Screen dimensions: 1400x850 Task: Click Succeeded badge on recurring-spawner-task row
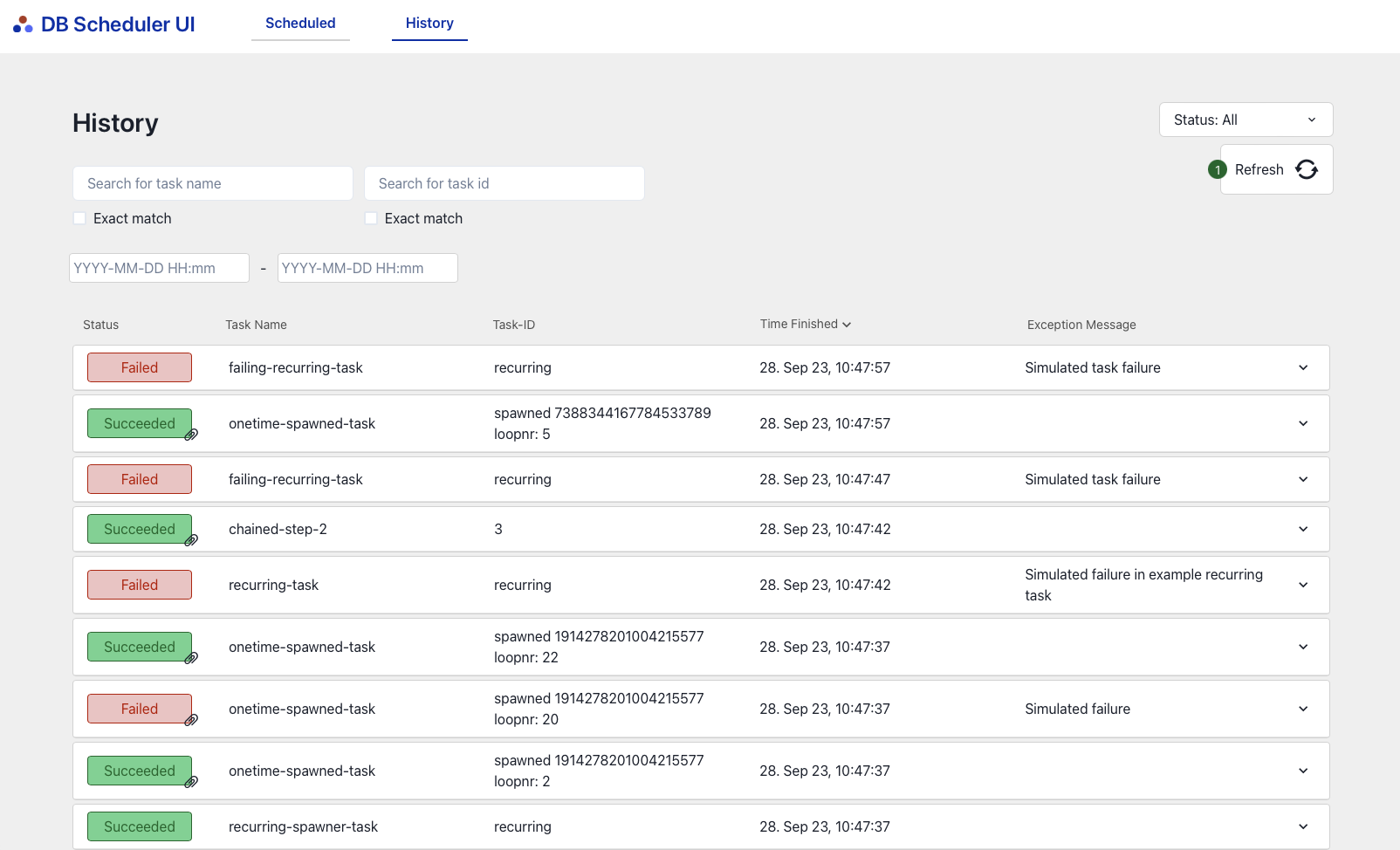(140, 826)
